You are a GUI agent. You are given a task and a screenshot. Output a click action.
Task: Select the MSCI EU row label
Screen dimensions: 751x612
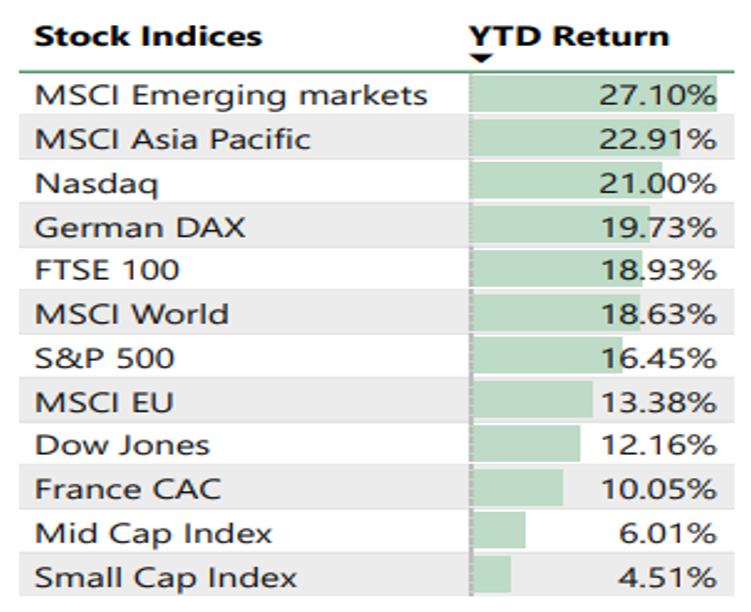tap(104, 402)
